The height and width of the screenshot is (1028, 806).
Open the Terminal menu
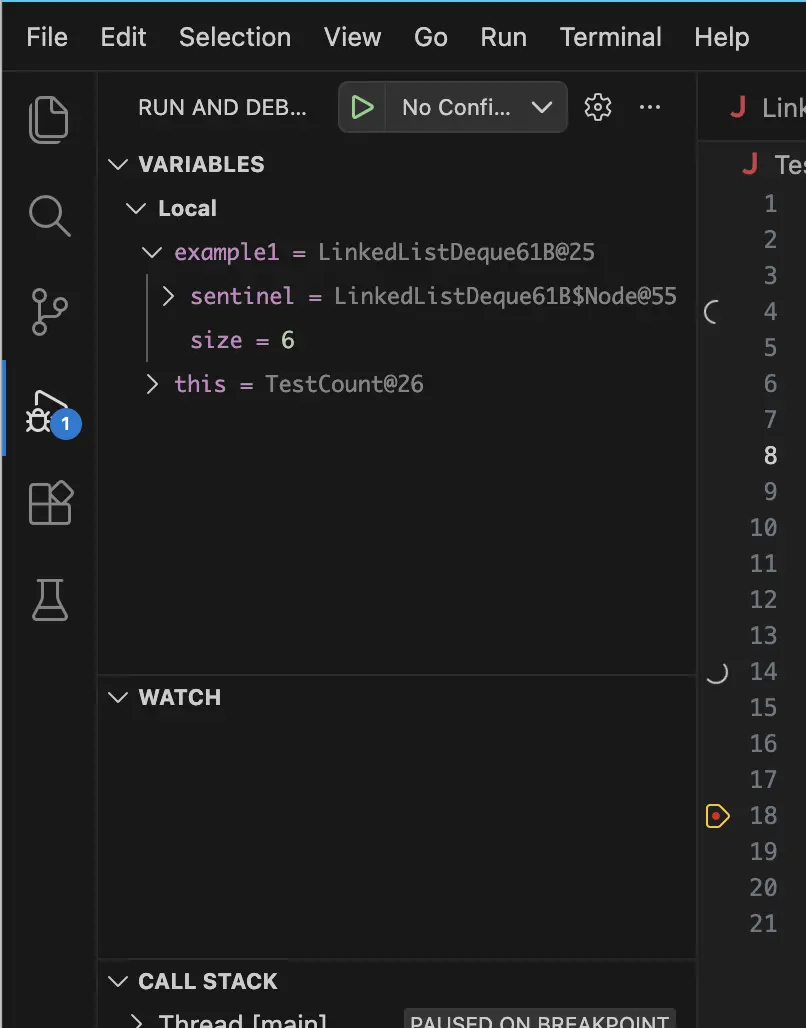pos(610,37)
